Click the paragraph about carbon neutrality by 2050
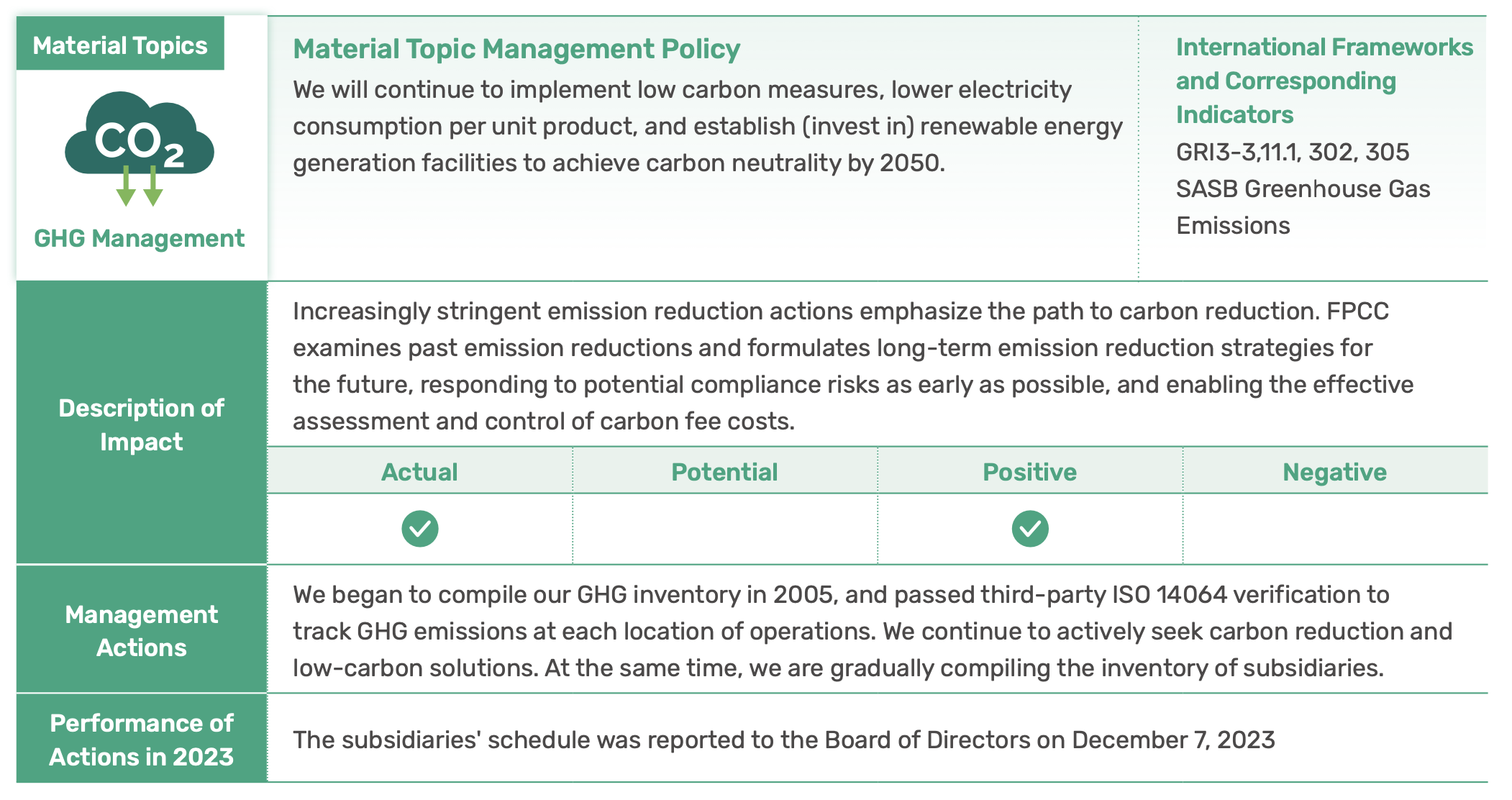 point(708,126)
